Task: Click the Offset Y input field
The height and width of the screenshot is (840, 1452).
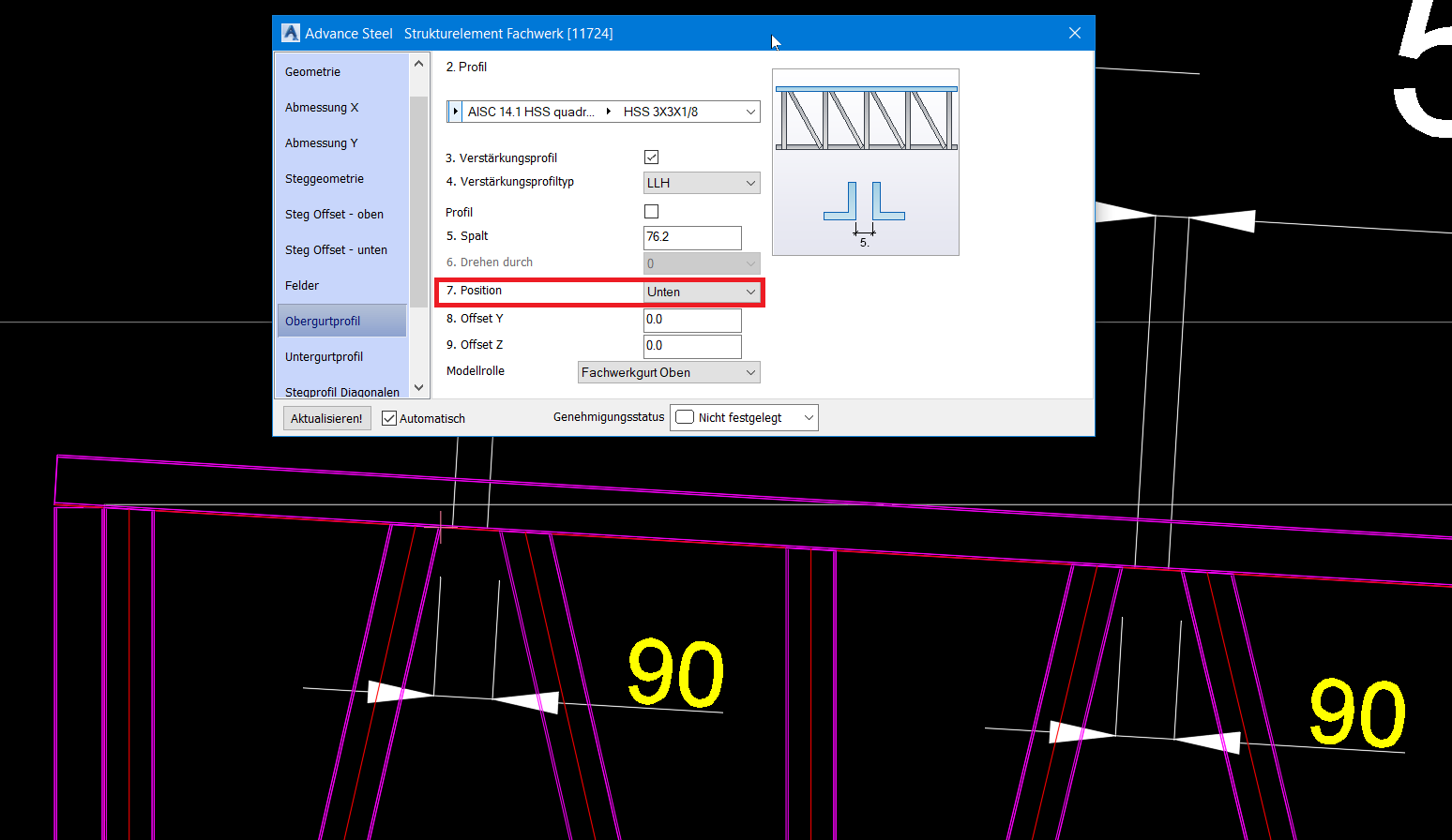Action: point(692,320)
